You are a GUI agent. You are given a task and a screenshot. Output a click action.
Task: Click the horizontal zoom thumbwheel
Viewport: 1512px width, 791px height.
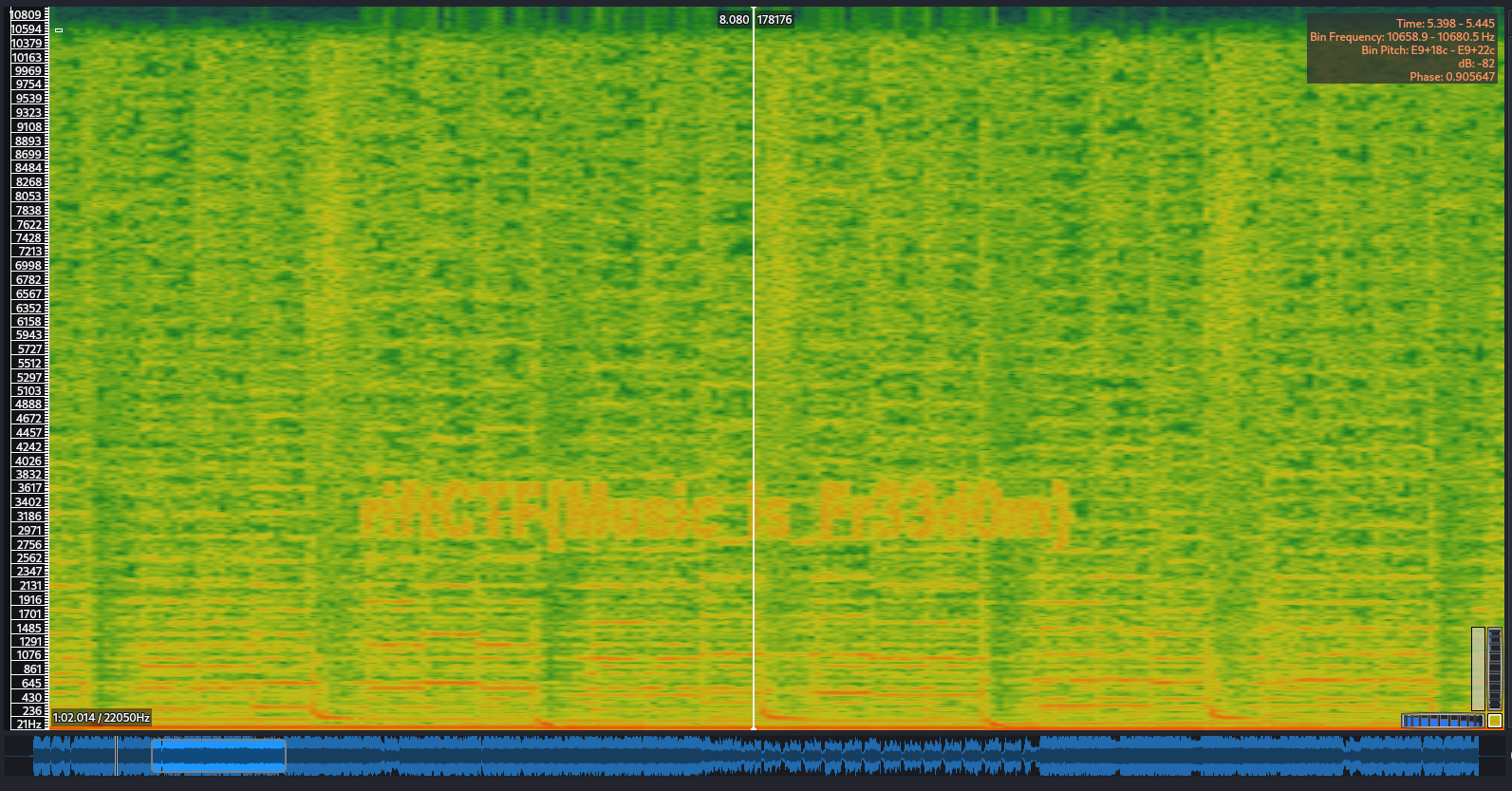[1442, 721]
